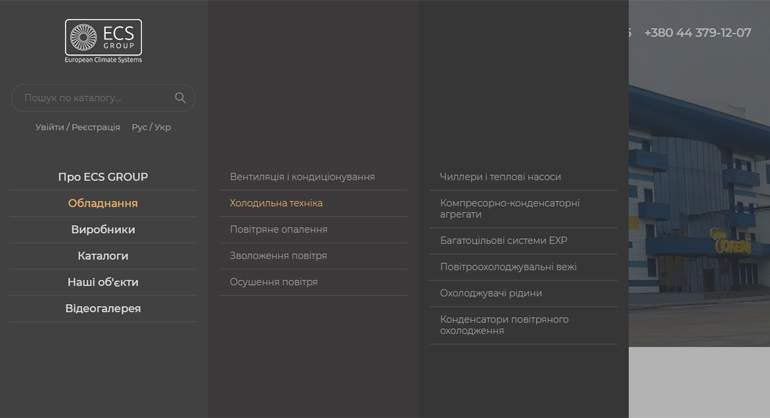Click the search magnifier icon

point(180,98)
